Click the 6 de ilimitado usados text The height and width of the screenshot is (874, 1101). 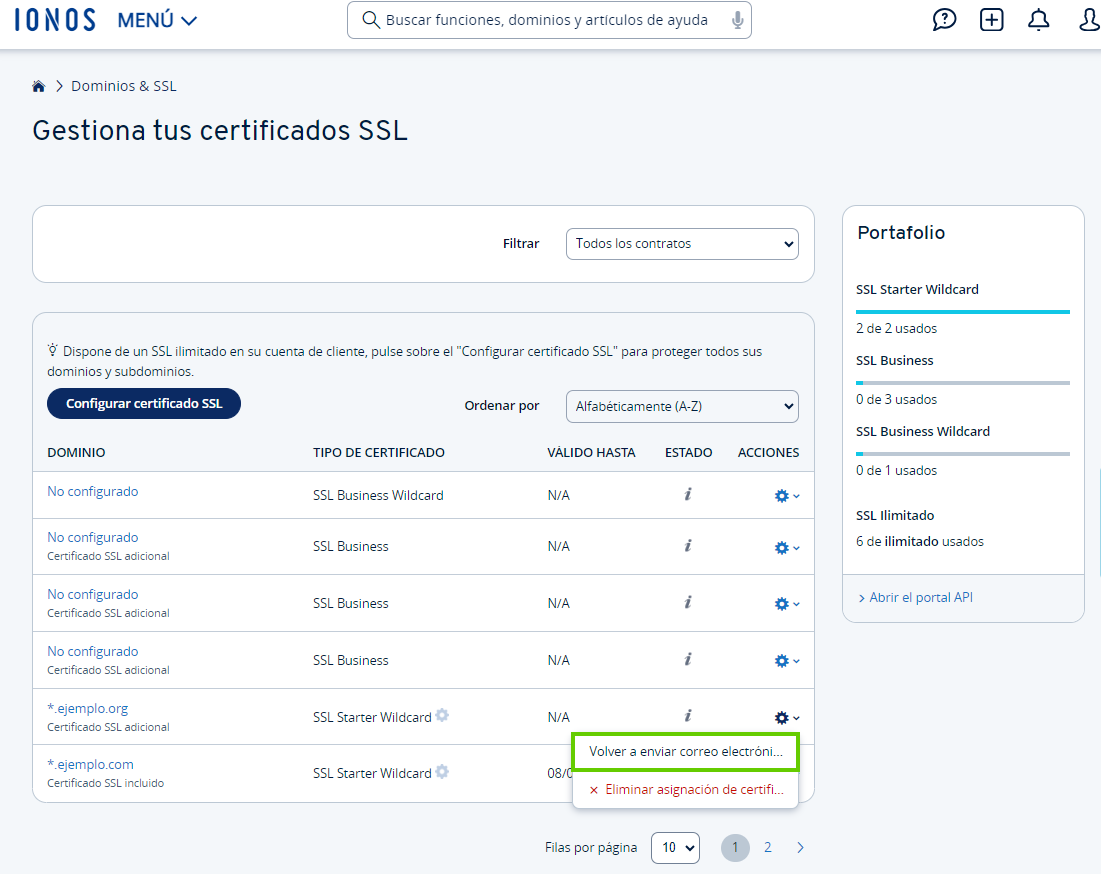tap(920, 541)
